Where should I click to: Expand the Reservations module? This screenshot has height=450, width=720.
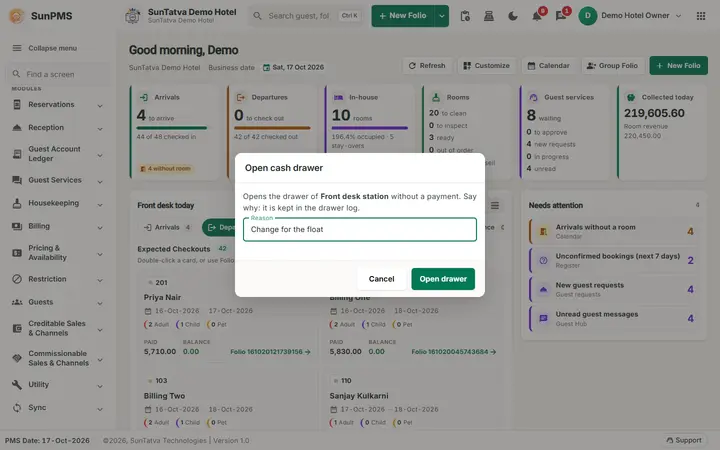57,105
